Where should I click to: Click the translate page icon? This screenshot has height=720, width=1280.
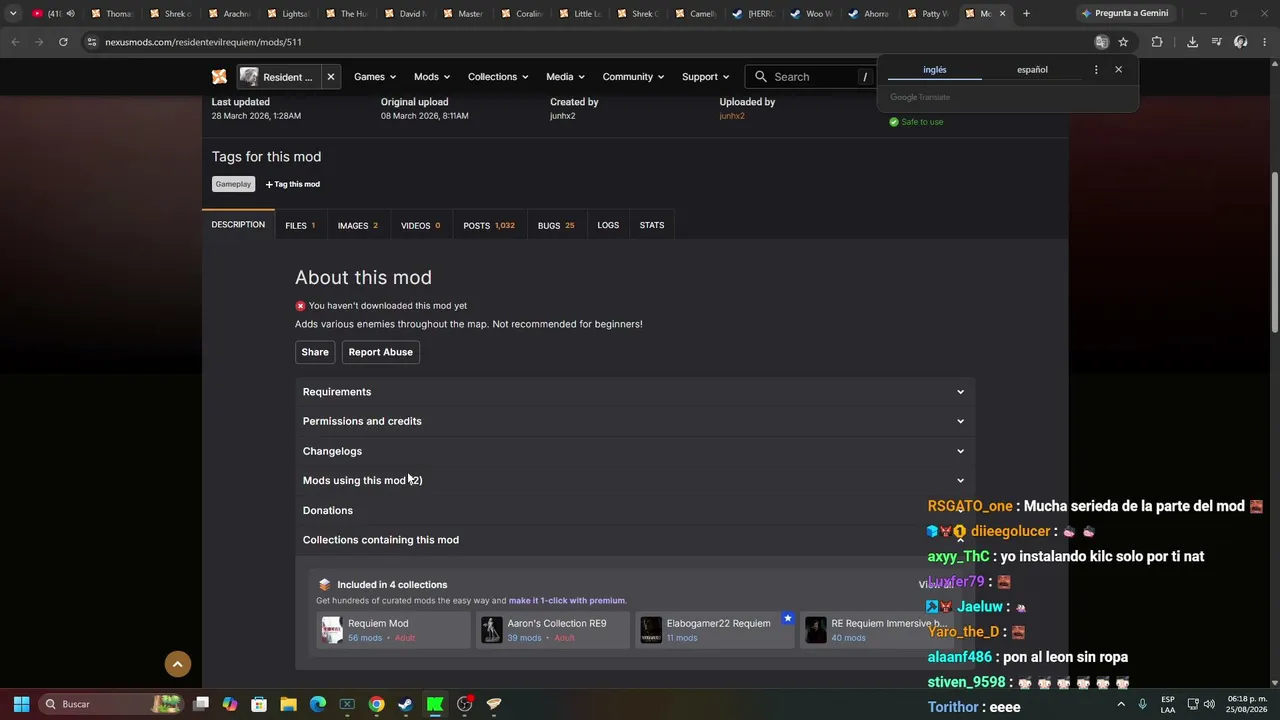pos(1101,42)
